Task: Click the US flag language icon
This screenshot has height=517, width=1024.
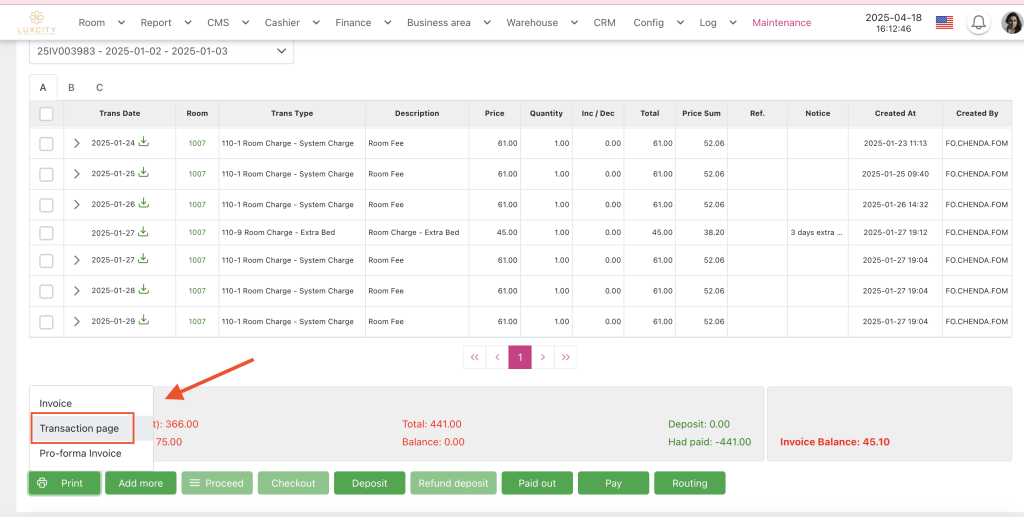Action: [x=943, y=22]
